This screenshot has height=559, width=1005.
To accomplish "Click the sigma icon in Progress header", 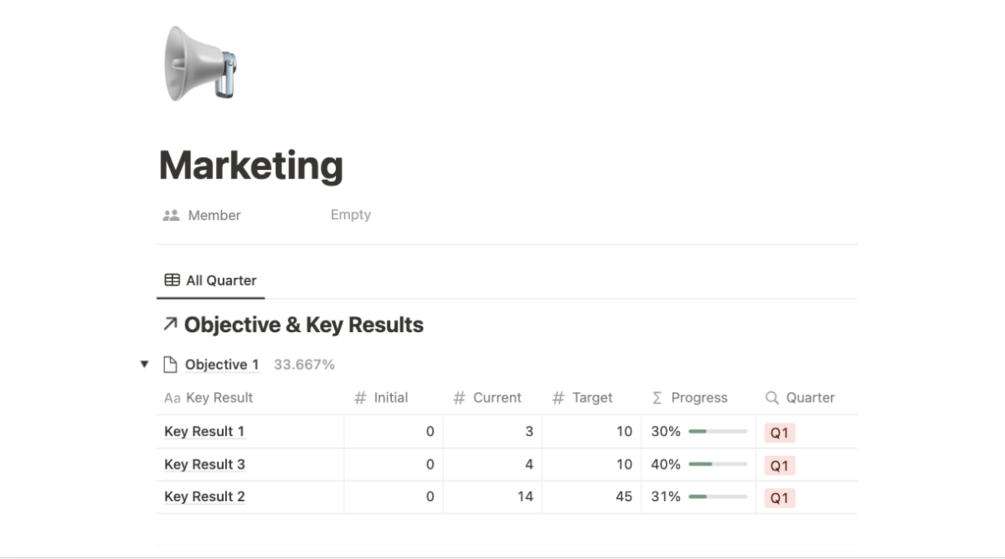I will click(657, 398).
